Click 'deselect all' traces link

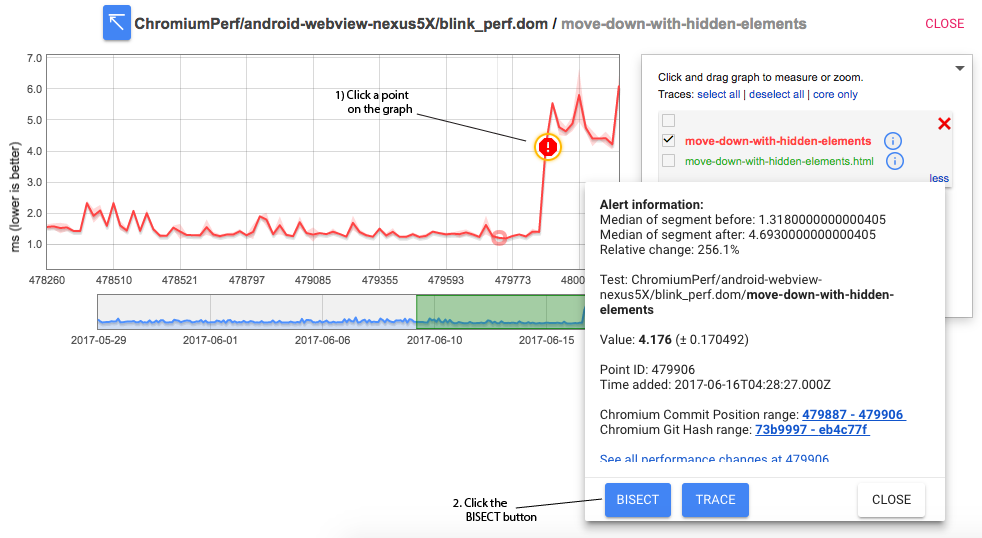[776, 95]
